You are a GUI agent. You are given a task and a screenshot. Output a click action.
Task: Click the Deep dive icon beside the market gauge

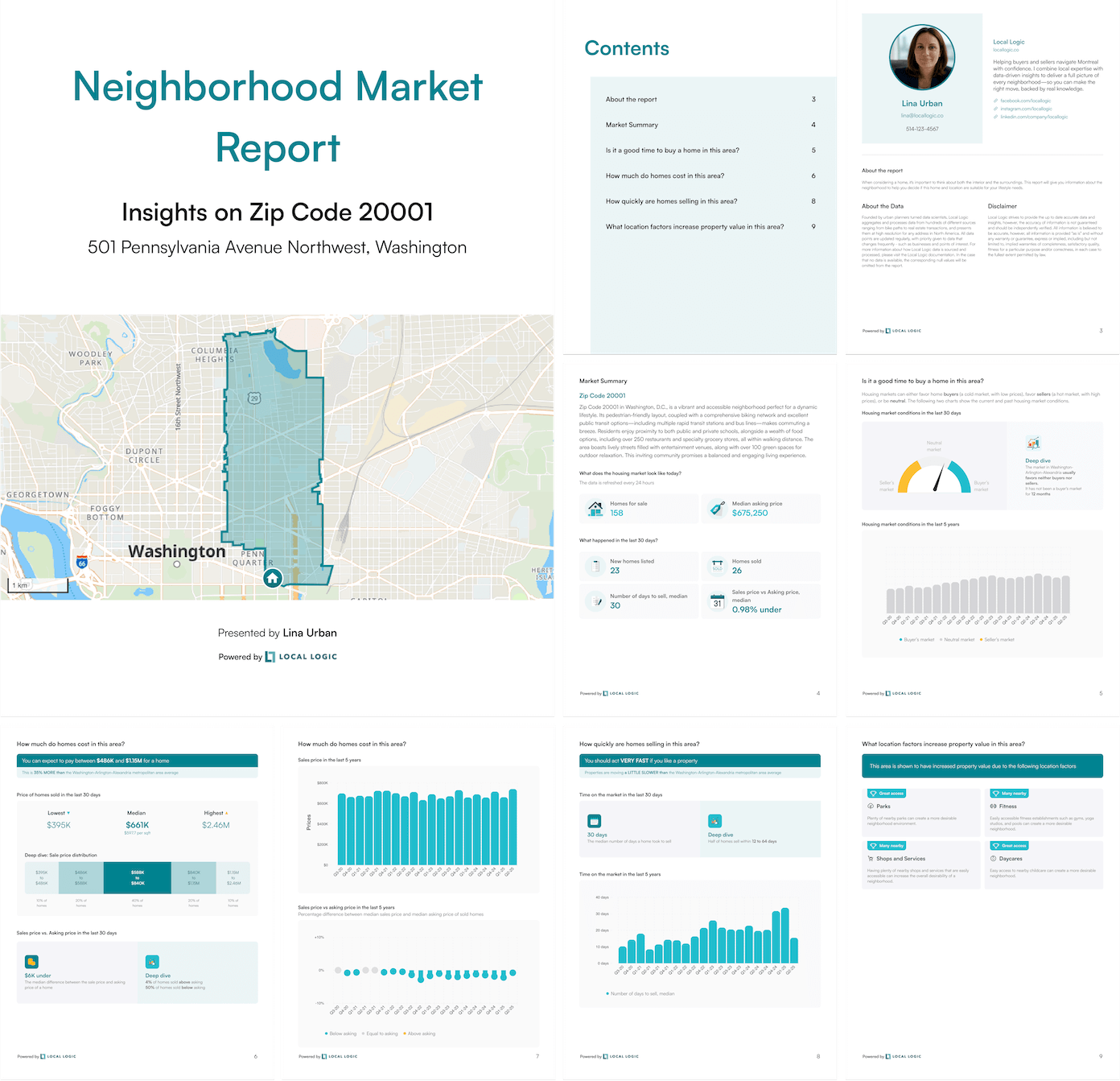1033,443
